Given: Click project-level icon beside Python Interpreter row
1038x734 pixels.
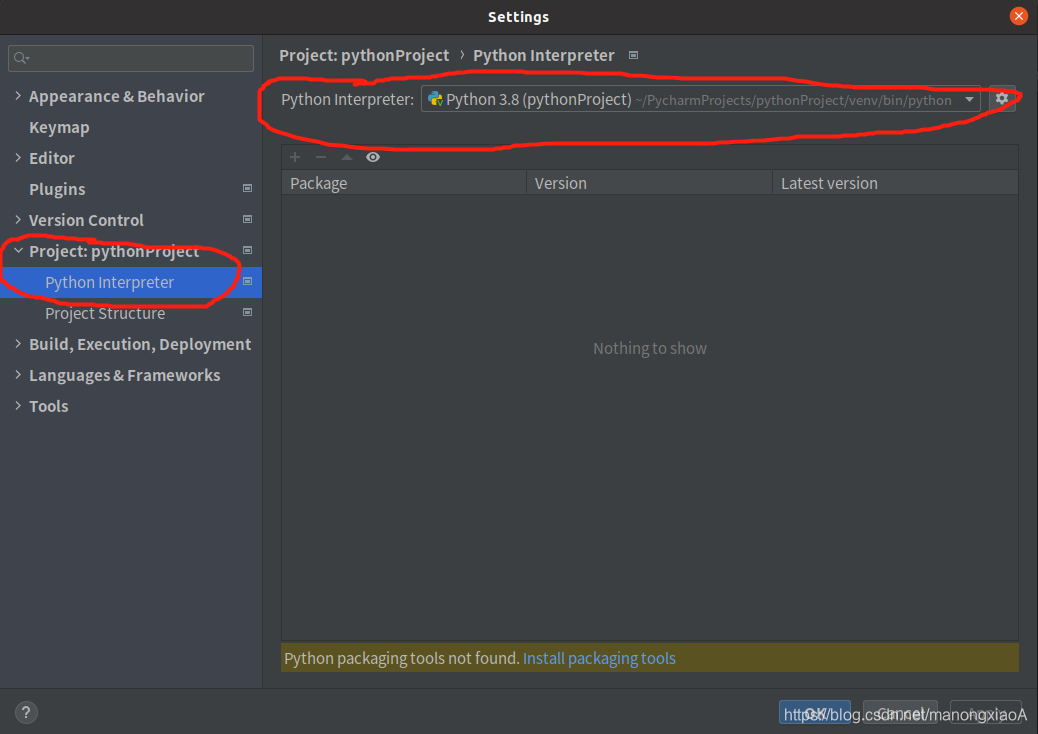Looking at the screenshot, I should point(248,281).
